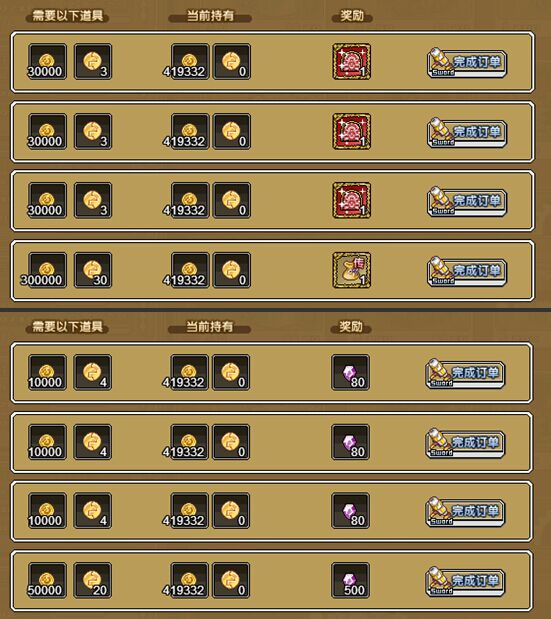Image resolution: width=551 pixels, height=619 pixels.
Task: Click held 419332 gold icon in first row
Action: tap(190, 62)
